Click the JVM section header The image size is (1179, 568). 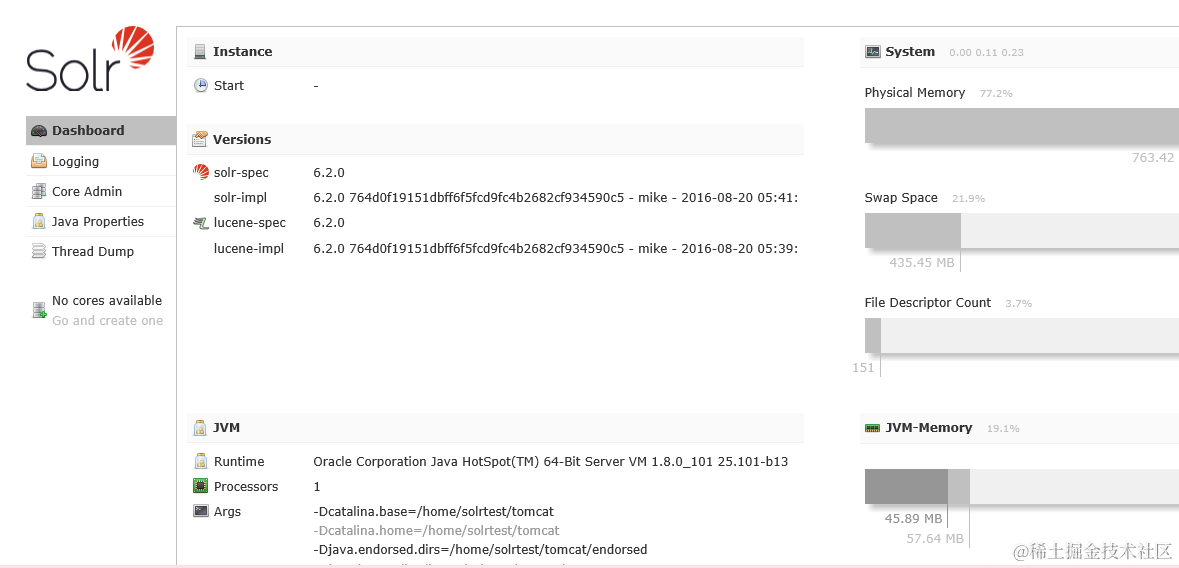tap(496, 427)
